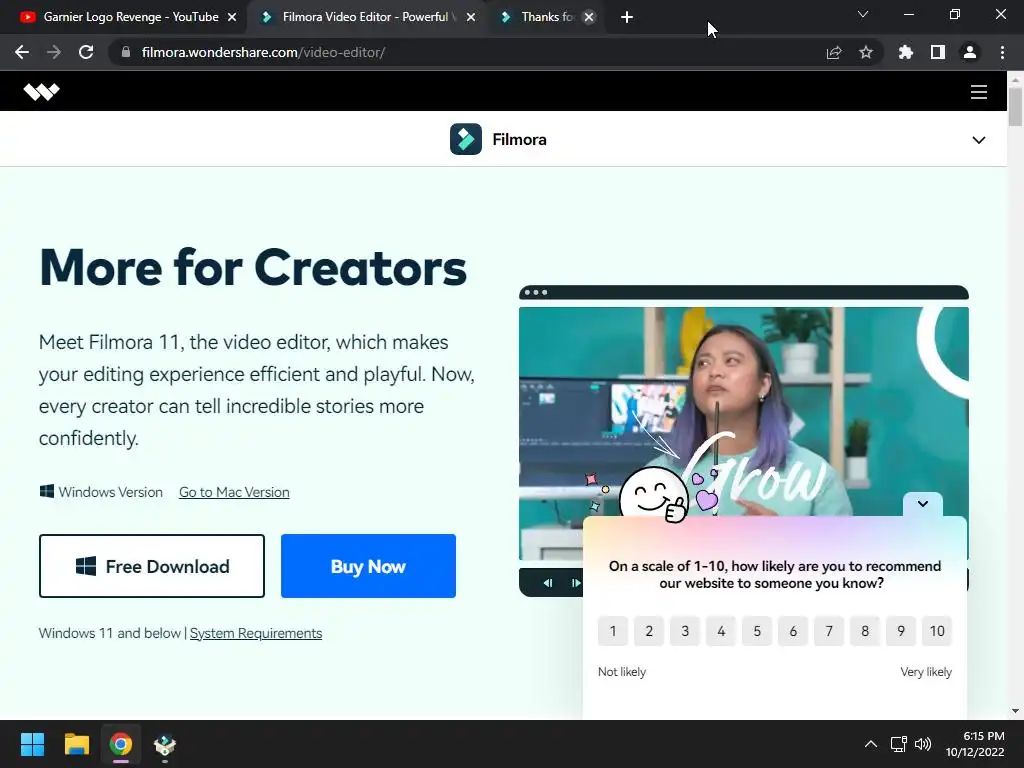Click next frame control under the video
1024x768 pixels.
tap(575, 583)
